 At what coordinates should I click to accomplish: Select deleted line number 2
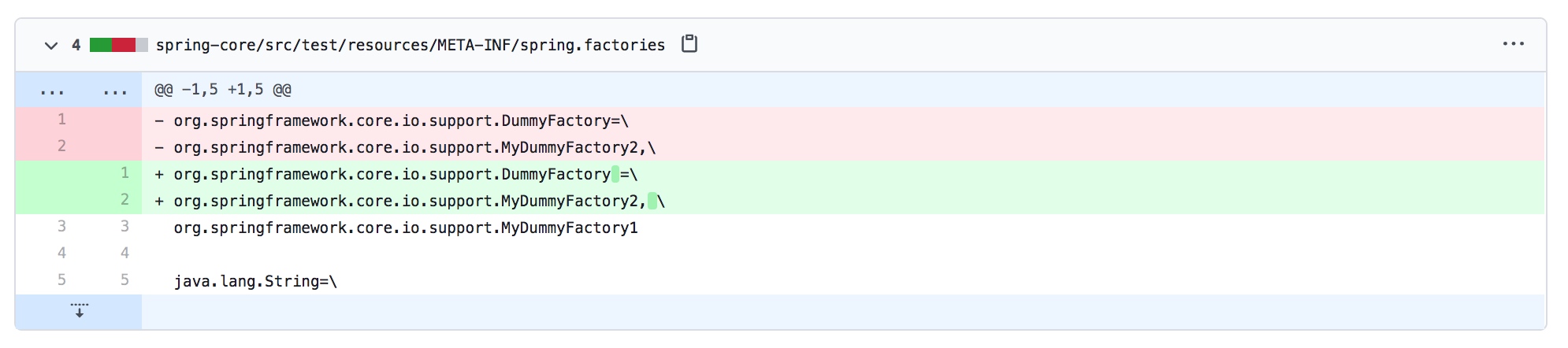(61, 146)
